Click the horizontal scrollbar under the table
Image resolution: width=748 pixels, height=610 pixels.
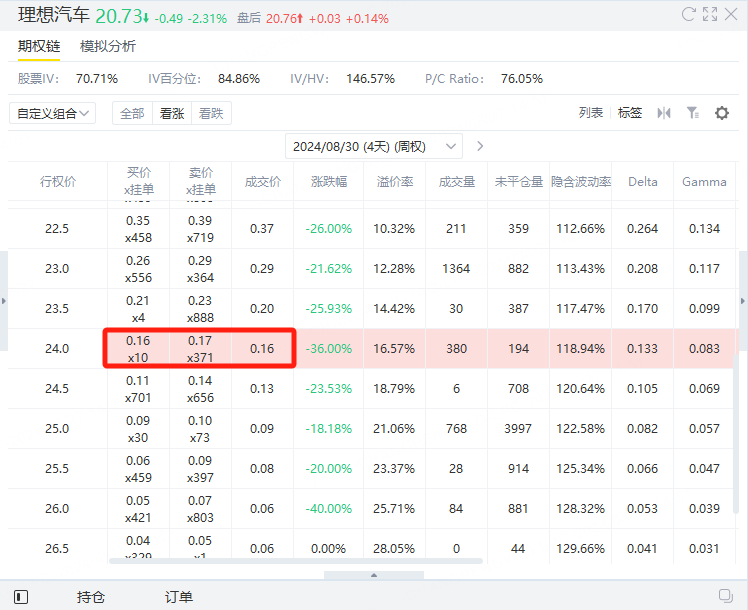pos(296,561)
